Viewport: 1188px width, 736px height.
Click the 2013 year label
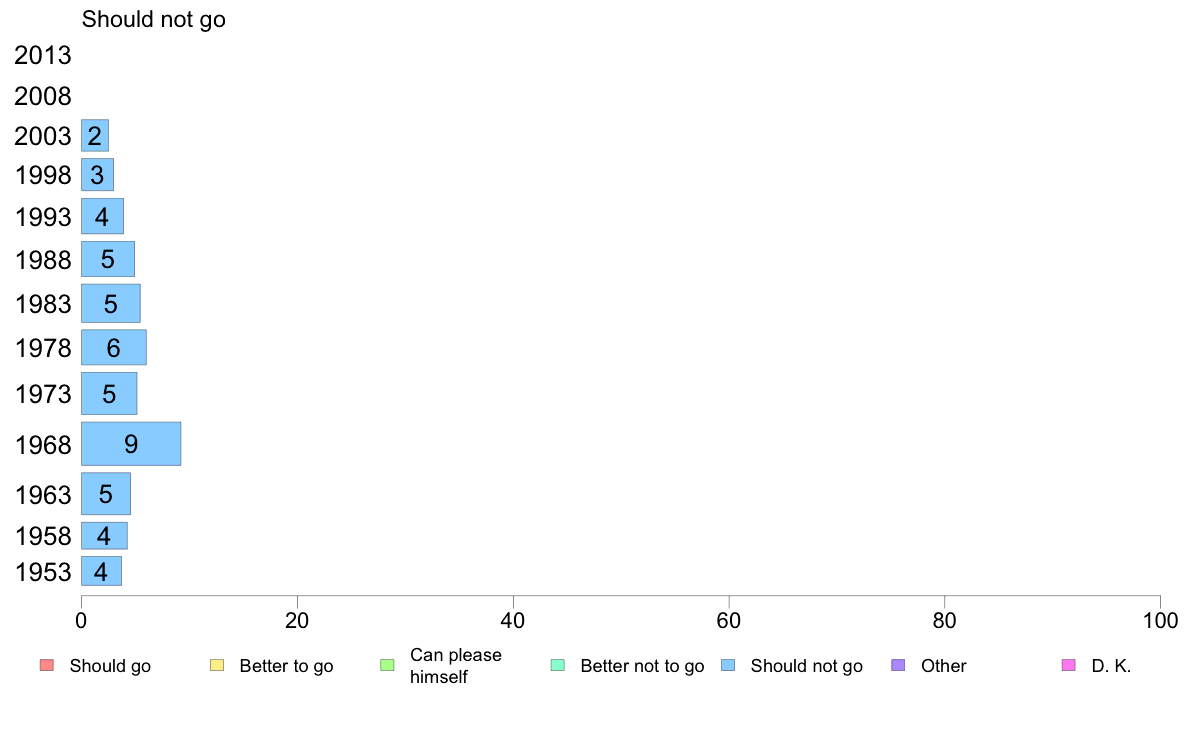click(42, 55)
